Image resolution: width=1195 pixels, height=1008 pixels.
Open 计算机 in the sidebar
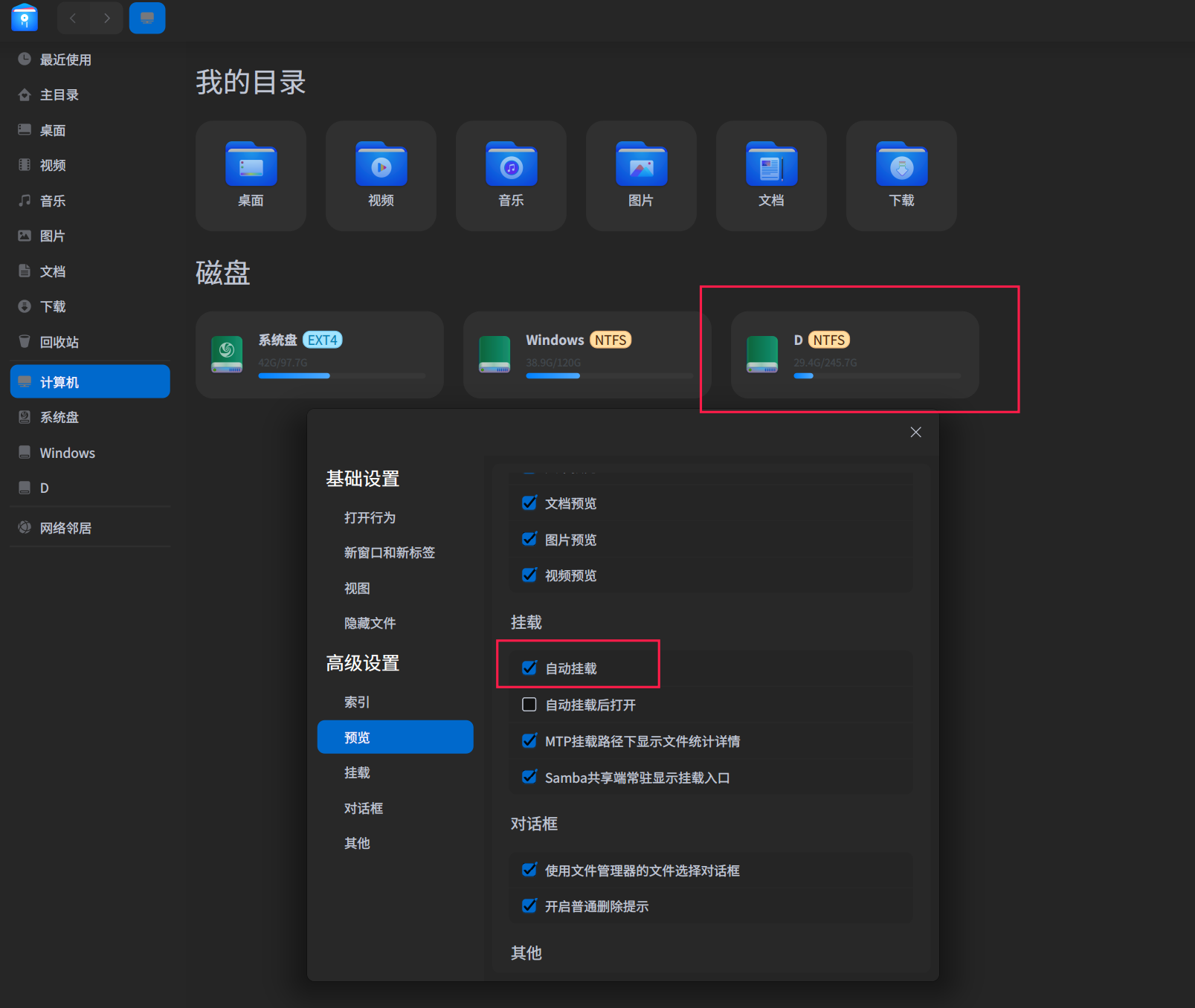coord(90,381)
